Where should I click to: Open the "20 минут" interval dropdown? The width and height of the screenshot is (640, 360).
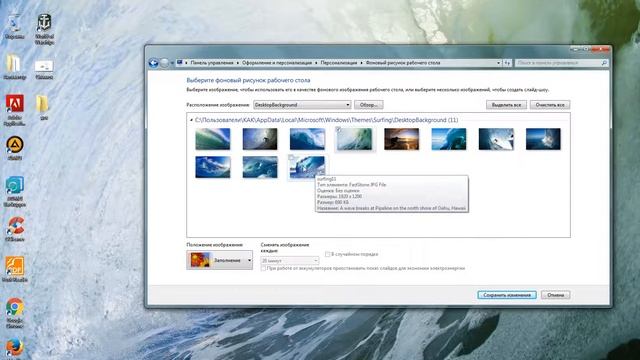click(290, 260)
